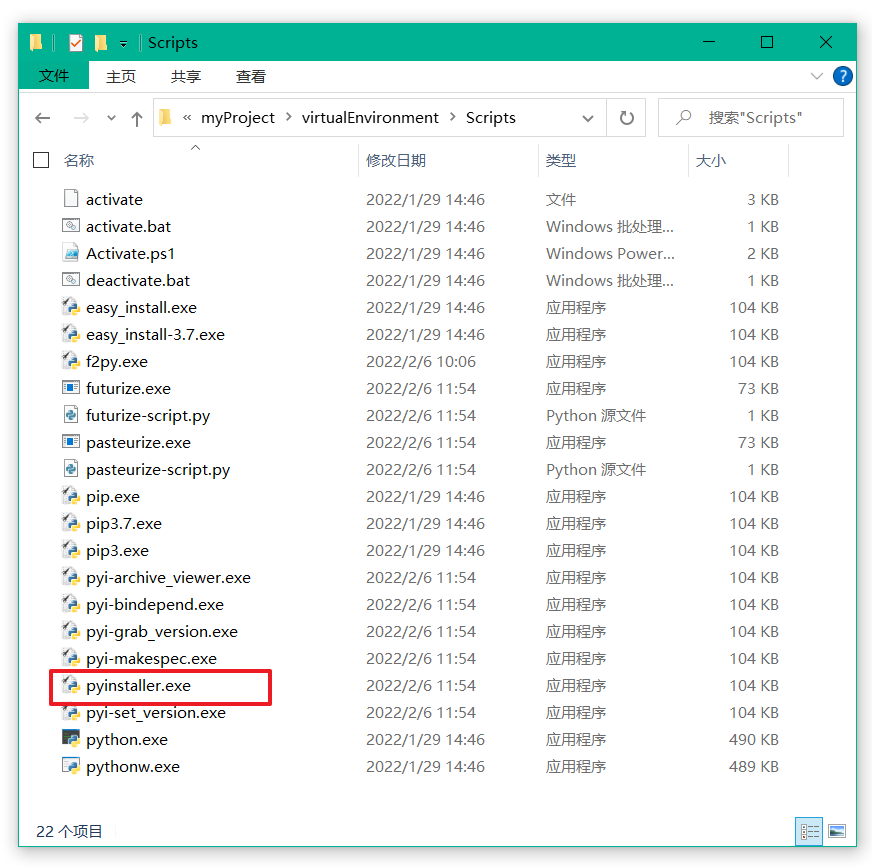Click the pyi-archive_viewer.exe icon
Screen dimensions: 872x867
click(x=71, y=577)
